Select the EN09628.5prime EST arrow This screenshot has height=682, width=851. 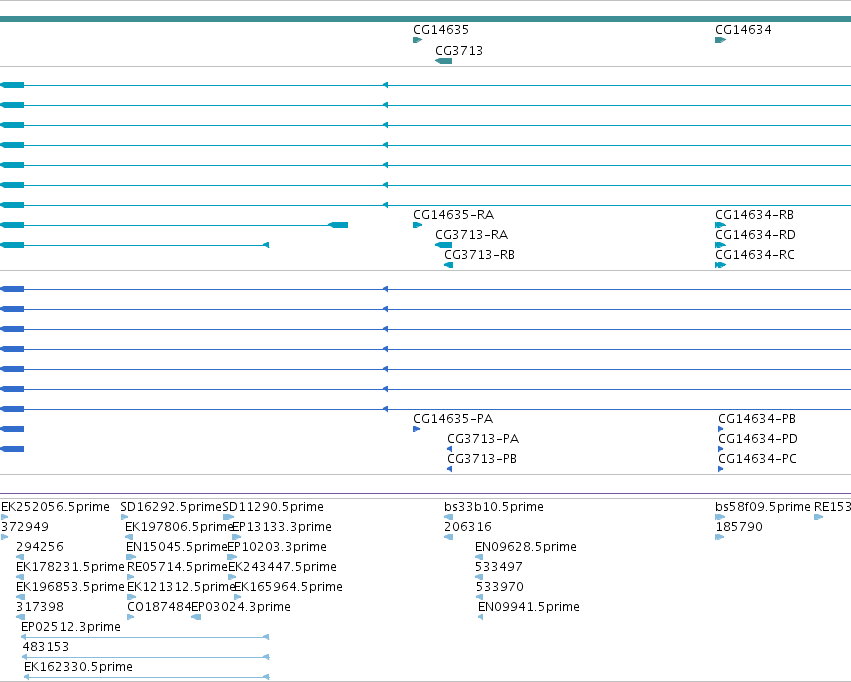coord(479,557)
